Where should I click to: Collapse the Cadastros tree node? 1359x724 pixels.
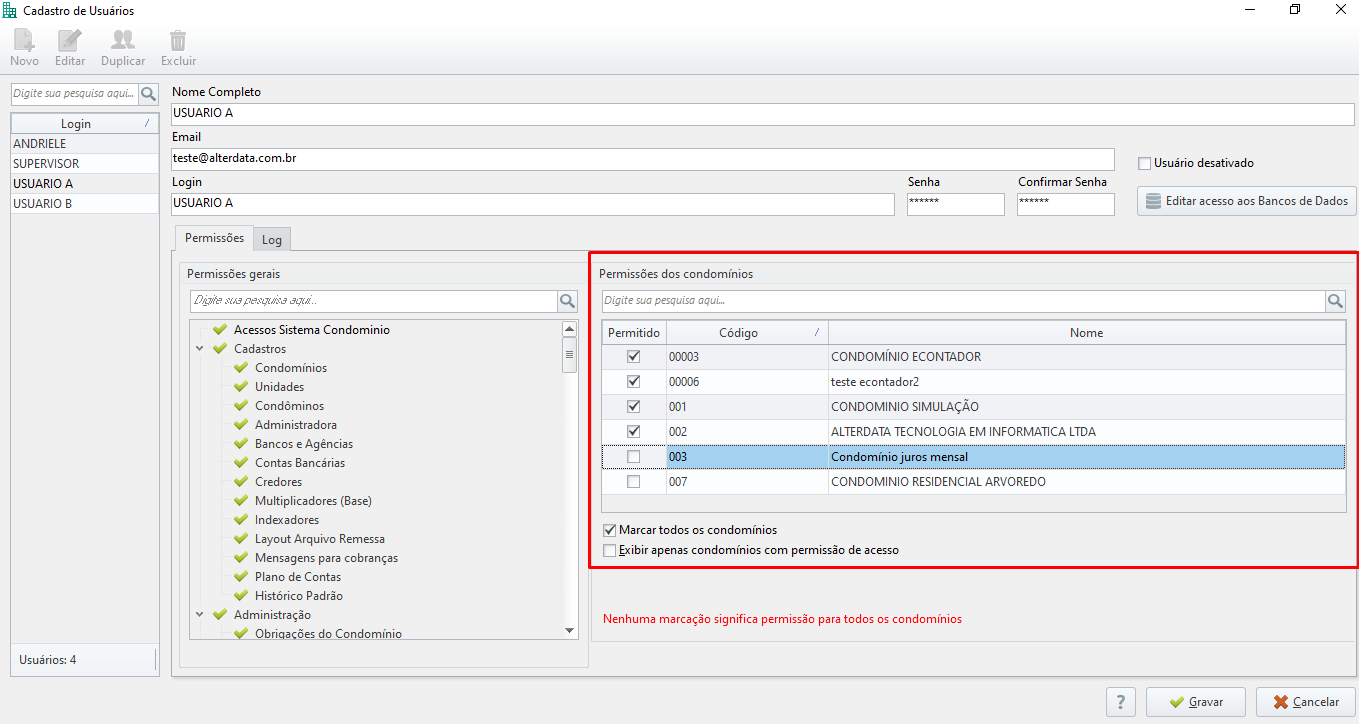[200, 349]
